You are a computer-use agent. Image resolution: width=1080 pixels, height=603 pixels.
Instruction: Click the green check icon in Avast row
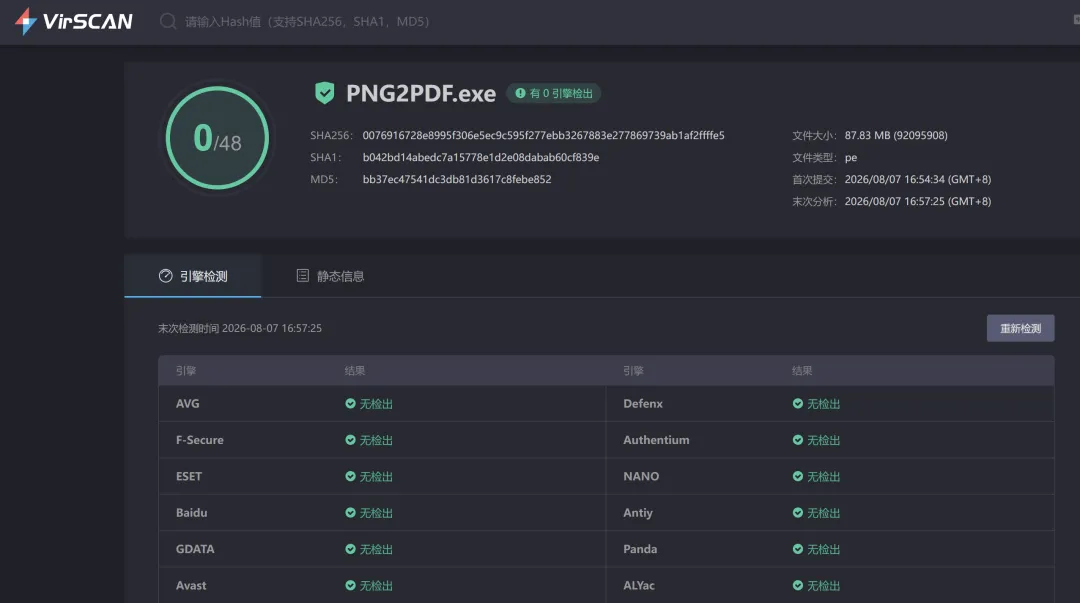351,585
